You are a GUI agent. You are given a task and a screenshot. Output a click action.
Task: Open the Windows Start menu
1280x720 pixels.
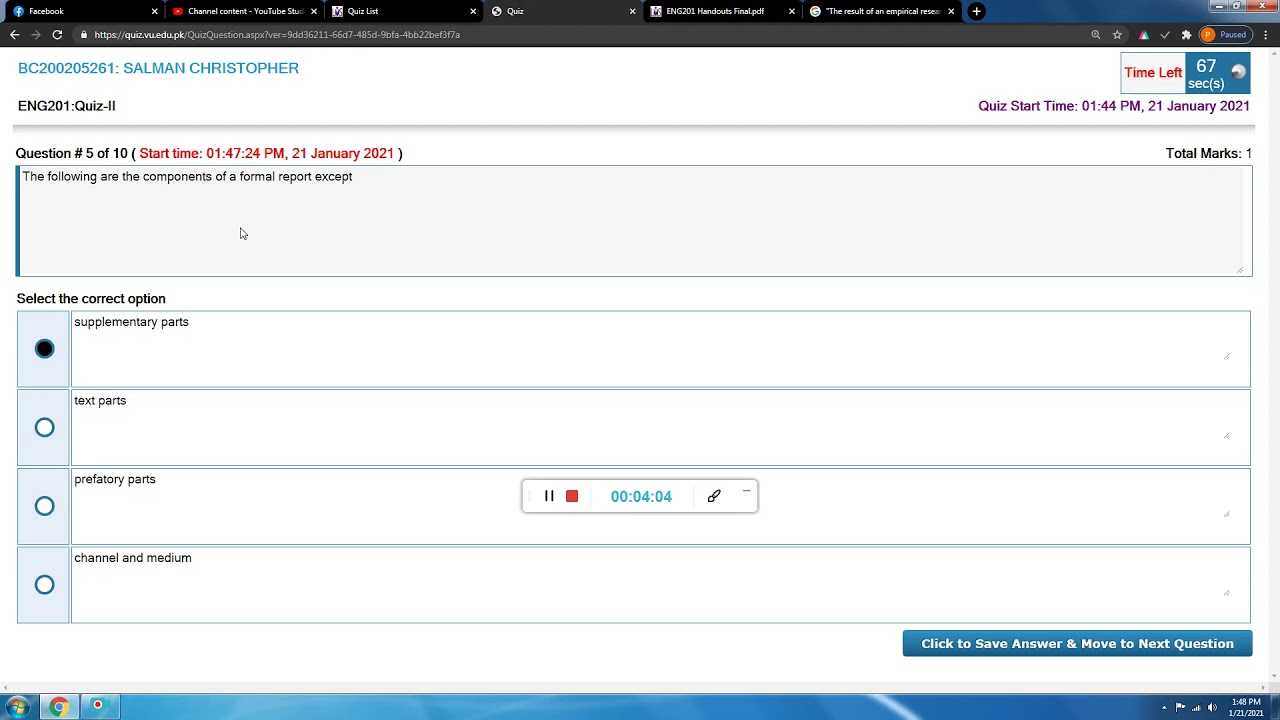pyautogui.click(x=18, y=708)
